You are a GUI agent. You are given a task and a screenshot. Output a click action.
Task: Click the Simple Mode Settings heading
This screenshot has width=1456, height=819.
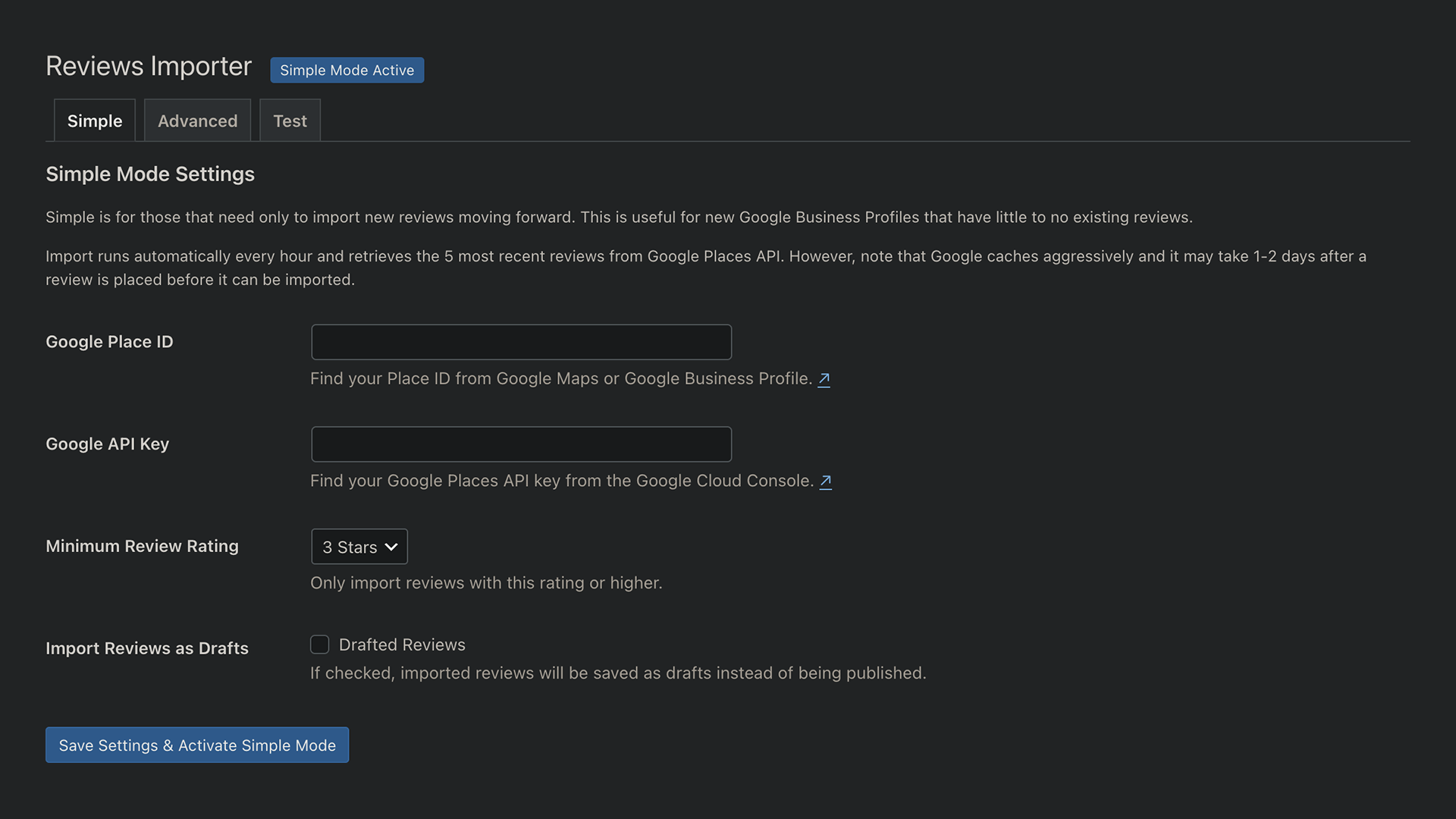click(x=150, y=174)
